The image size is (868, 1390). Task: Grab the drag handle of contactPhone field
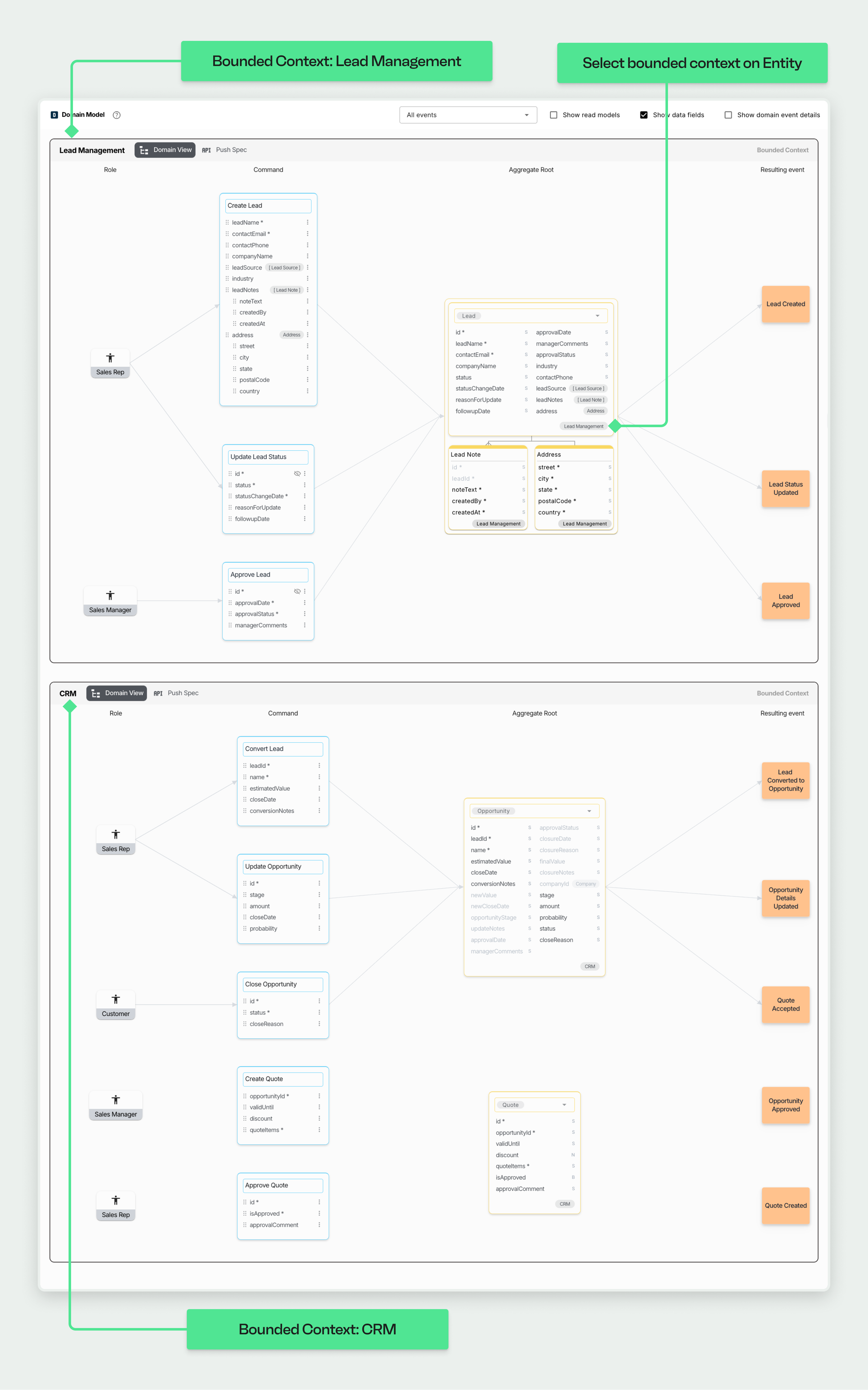coord(227,245)
